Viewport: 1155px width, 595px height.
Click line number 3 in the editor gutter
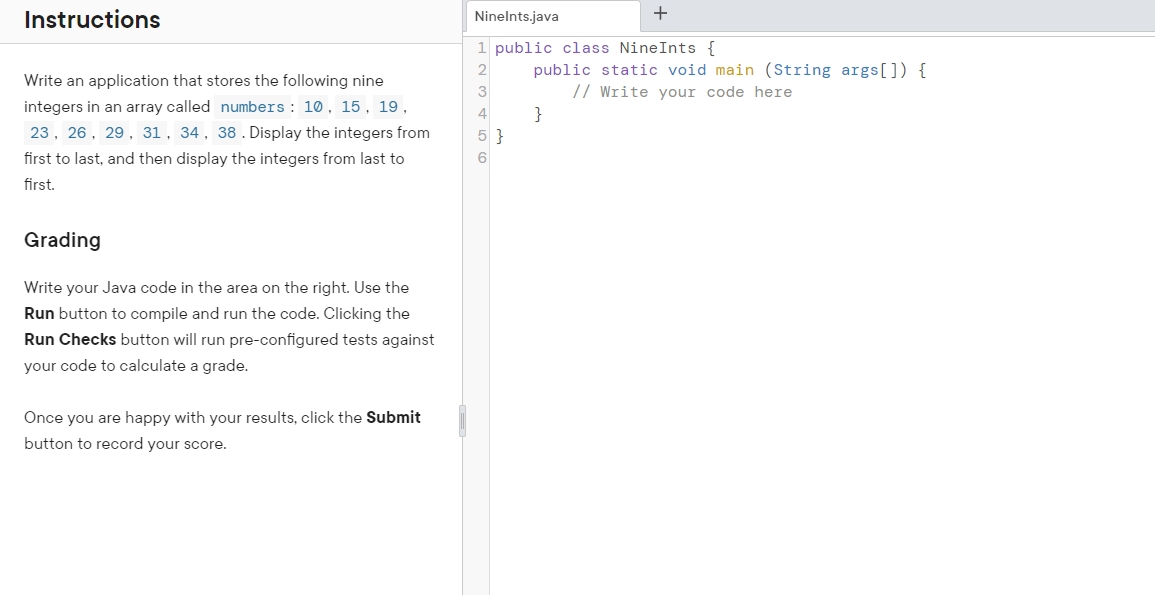[x=481, y=91]
